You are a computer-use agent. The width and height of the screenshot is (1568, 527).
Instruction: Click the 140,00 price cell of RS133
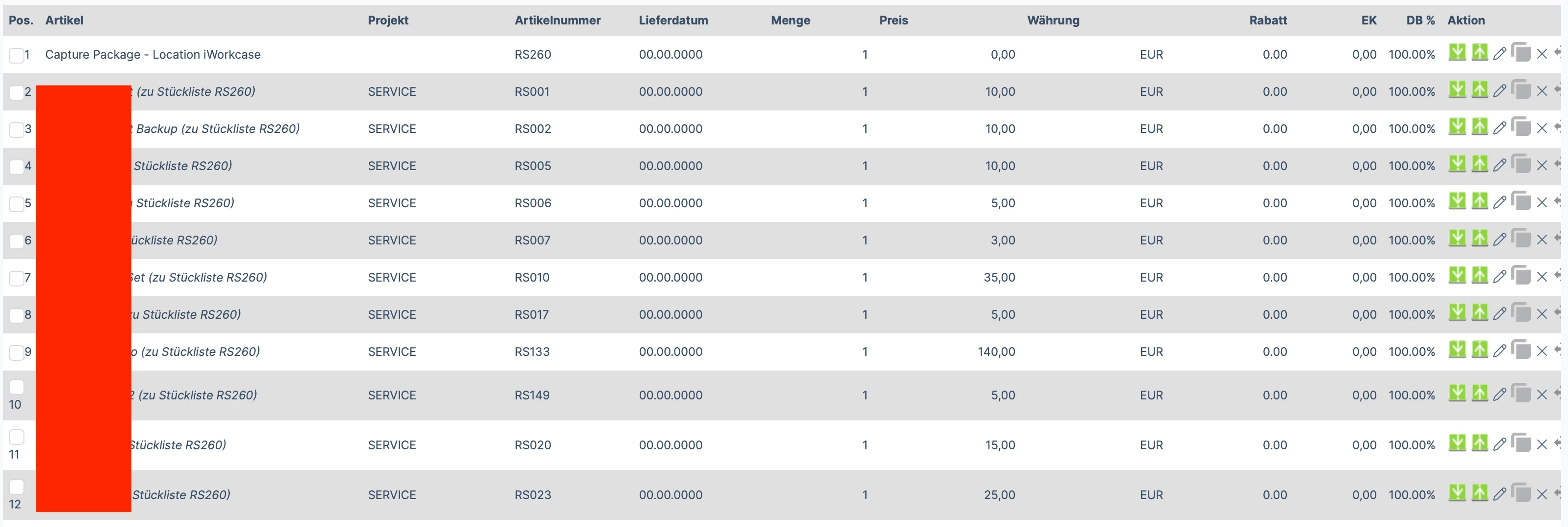click(x=996, y=351)
